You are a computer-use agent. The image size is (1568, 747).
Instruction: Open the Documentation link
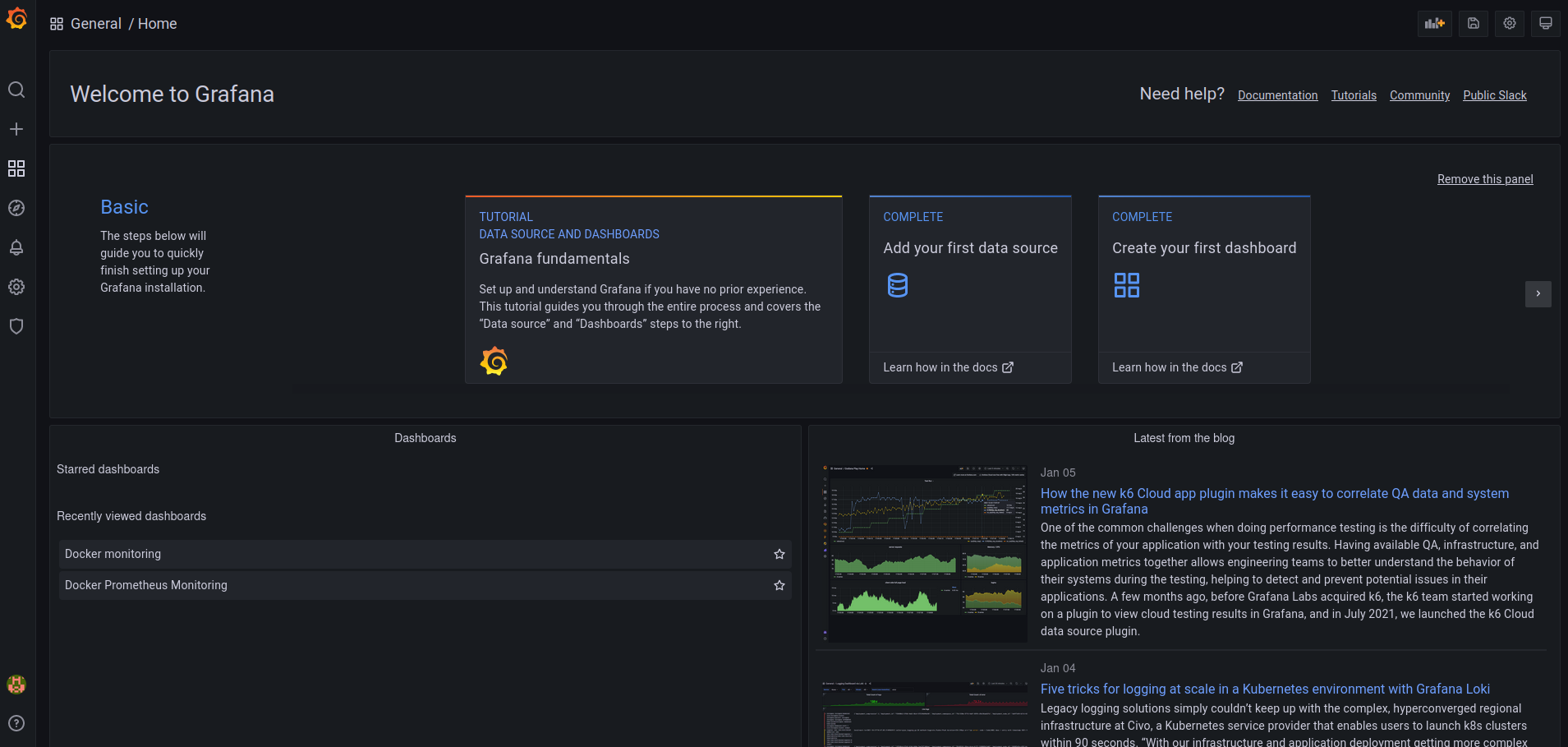(x=1277, y=95)
